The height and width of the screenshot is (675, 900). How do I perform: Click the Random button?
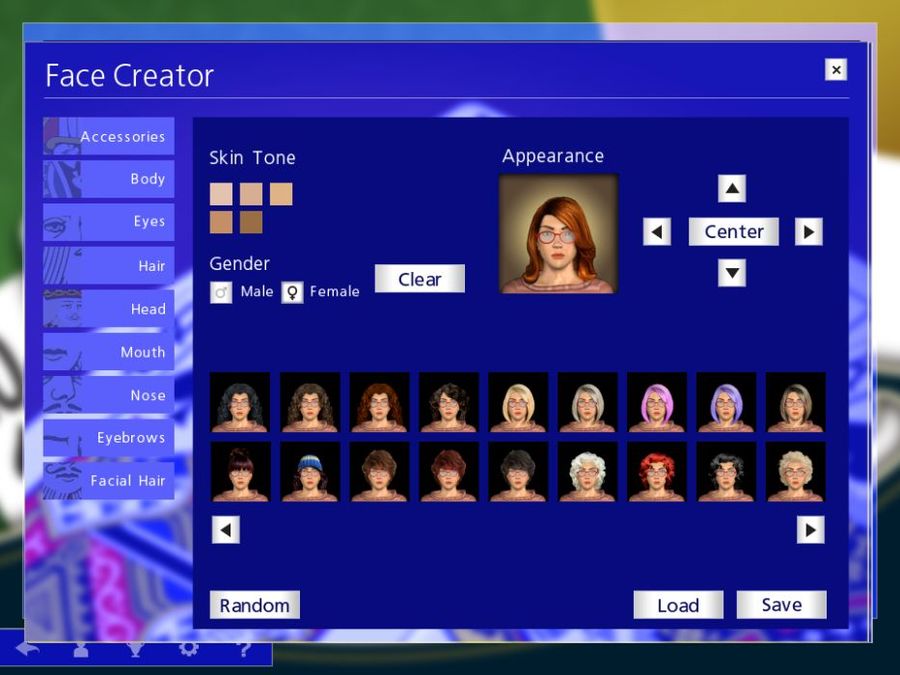[254, 605]
